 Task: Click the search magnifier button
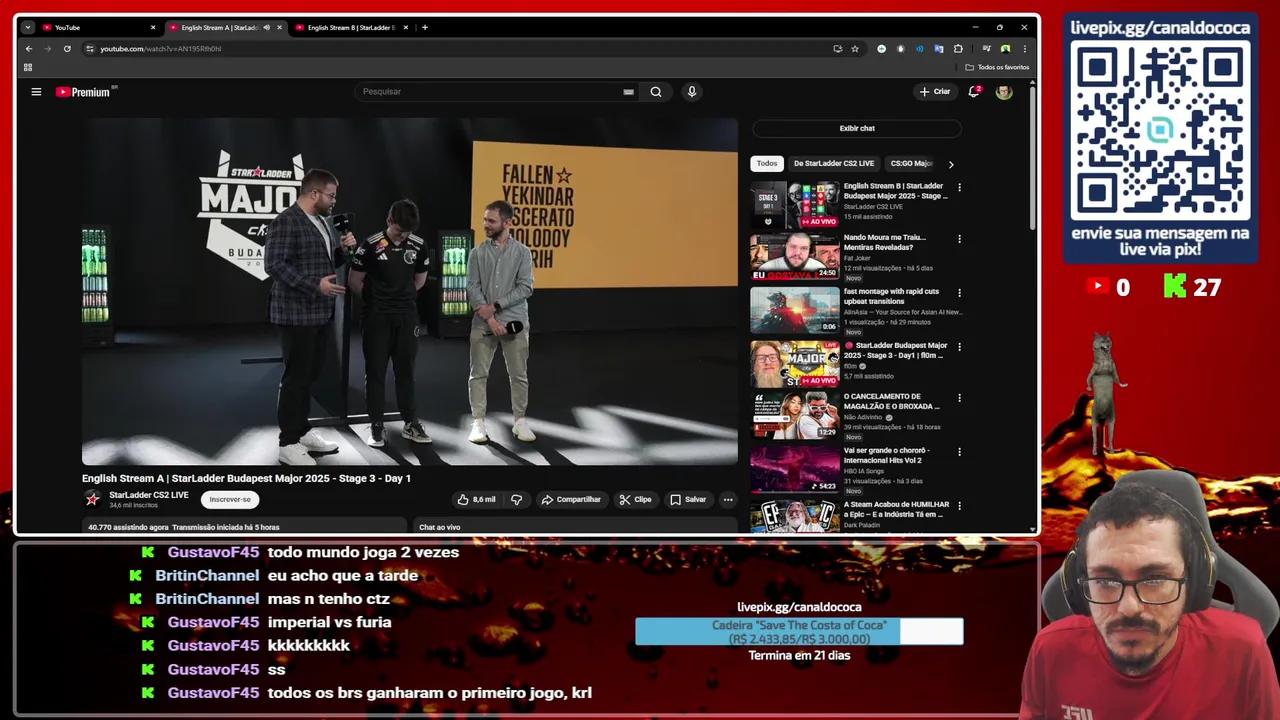(656, 92)
